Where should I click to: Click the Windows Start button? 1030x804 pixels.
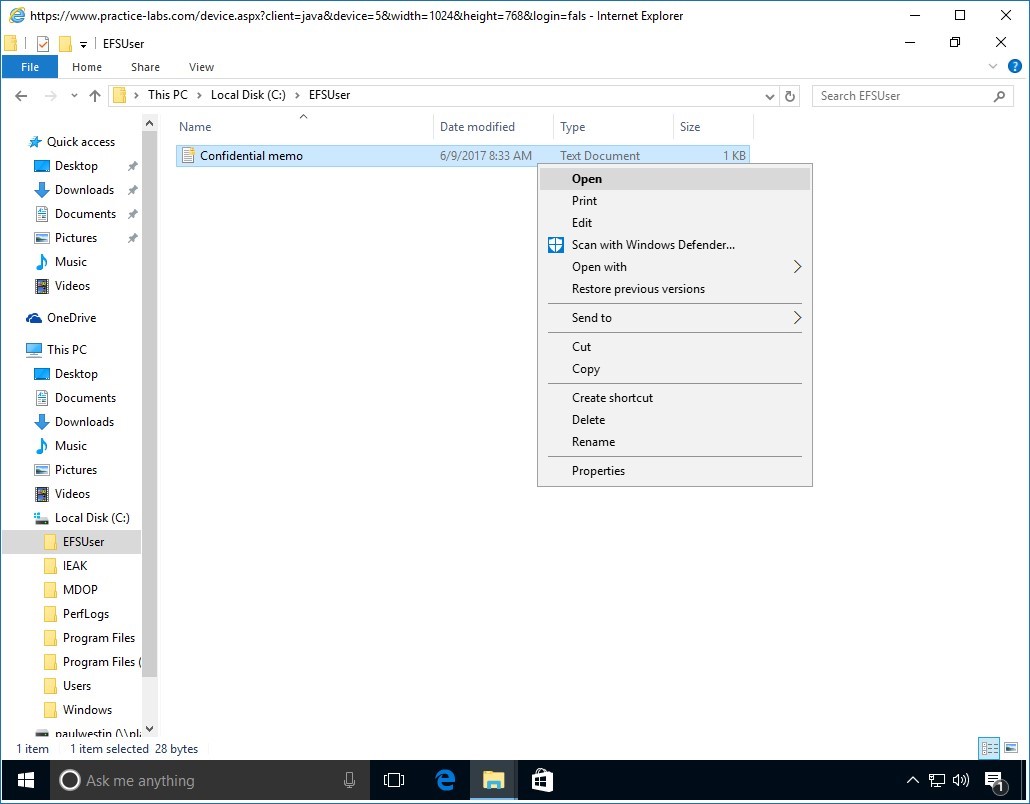pos(25,780)
